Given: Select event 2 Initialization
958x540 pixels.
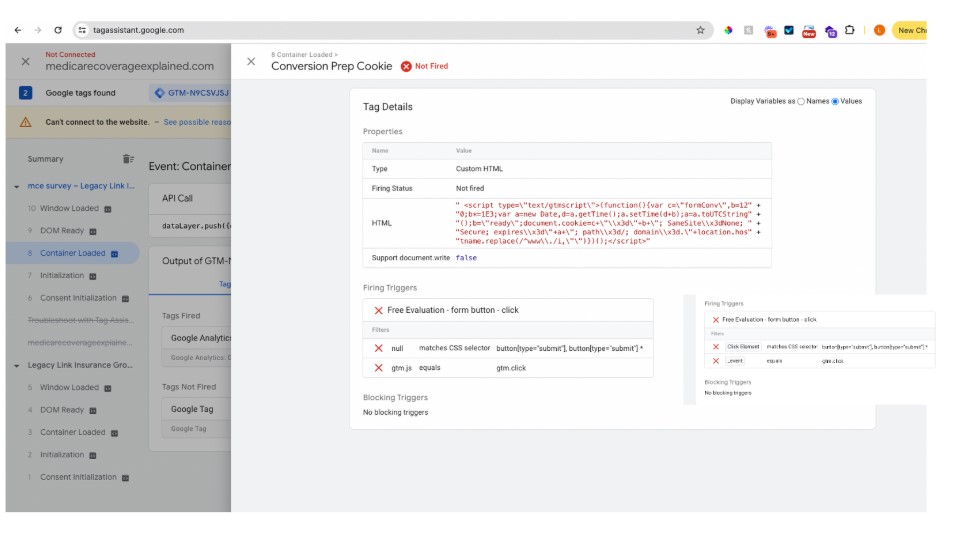Looking at the screenshot, I should pyautogui.click(x=62, y=454).
